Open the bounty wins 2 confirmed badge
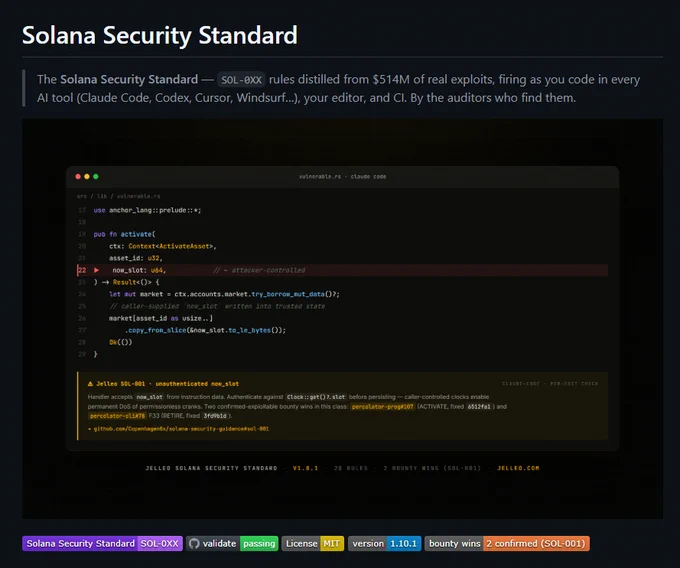The image size is (680, 568). (507, 543)
